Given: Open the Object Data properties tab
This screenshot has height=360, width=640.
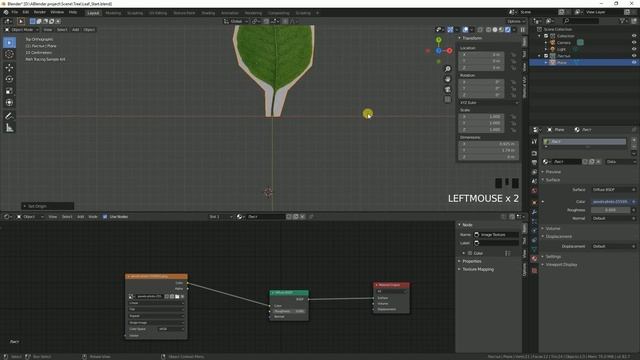Looking at the screenshot, I should point(534,249).
